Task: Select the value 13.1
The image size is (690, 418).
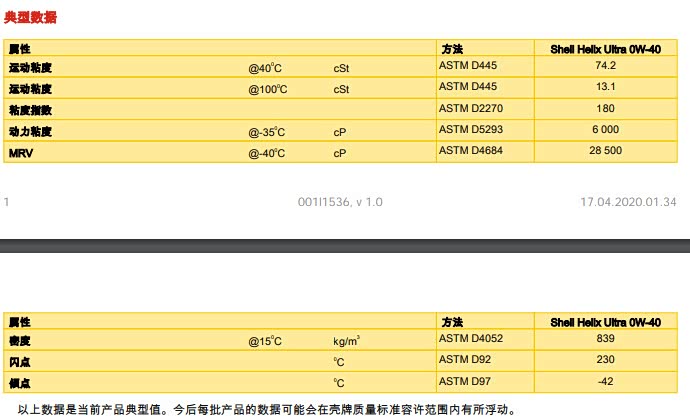Action: (606, 86)
